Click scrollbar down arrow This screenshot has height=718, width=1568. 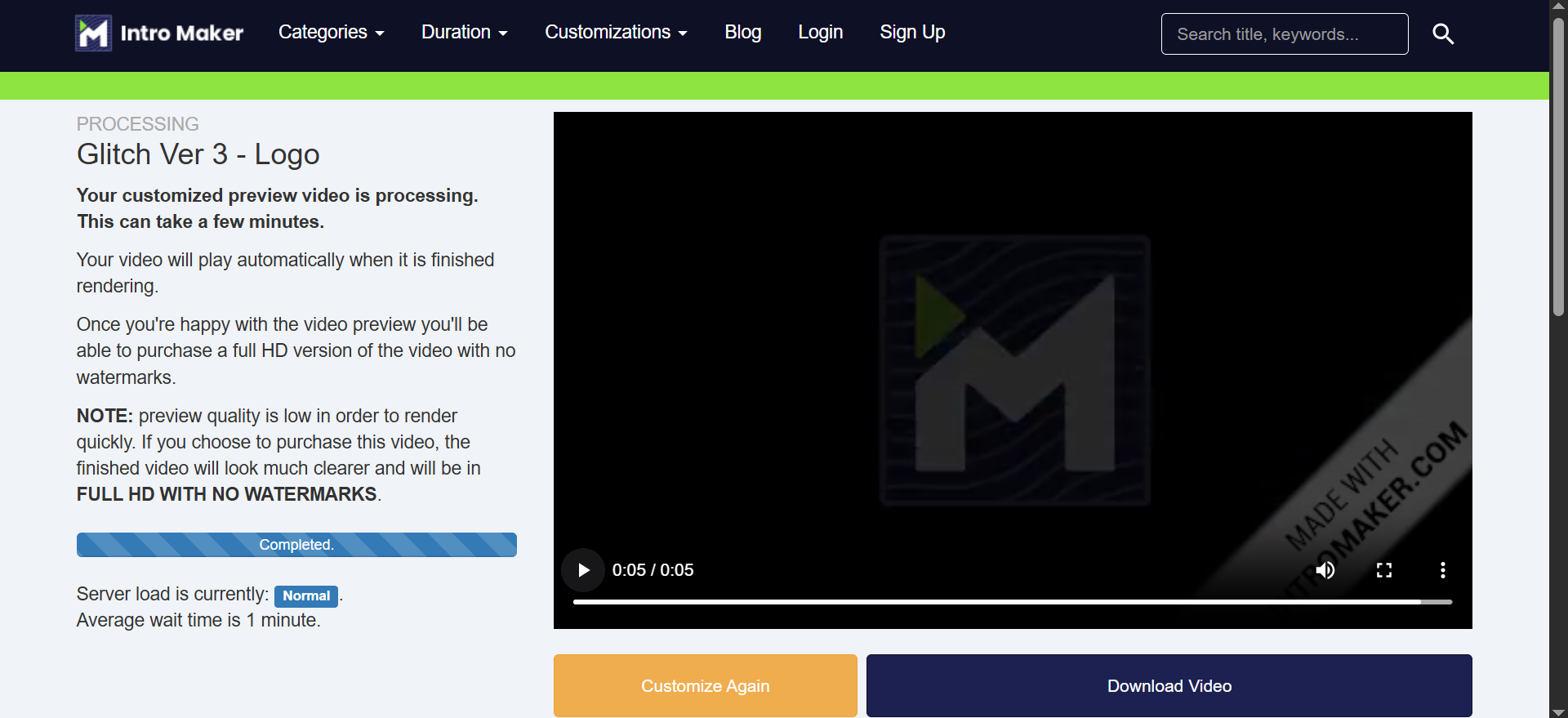1558,711
